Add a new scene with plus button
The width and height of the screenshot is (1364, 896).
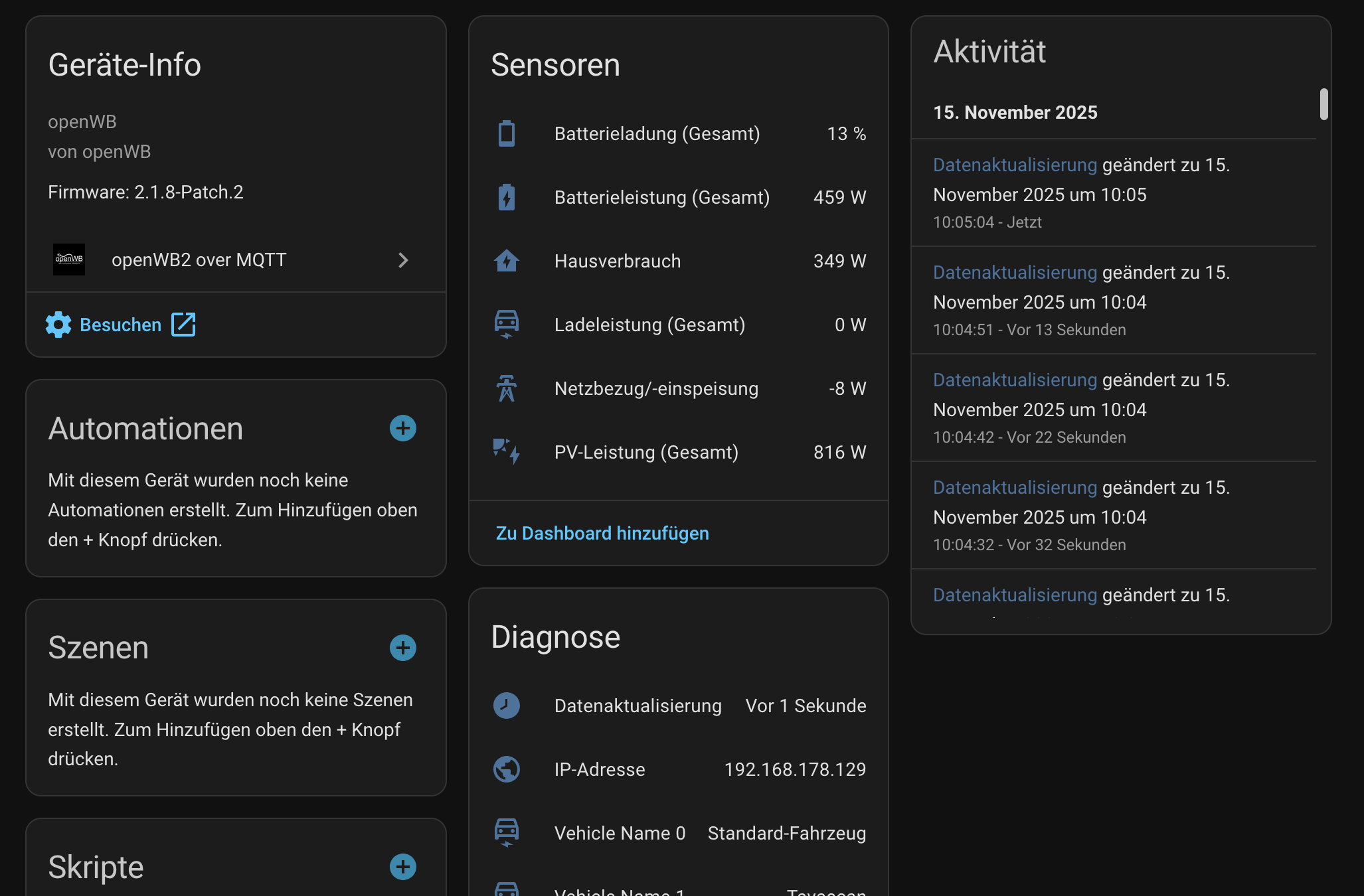(x=402, y=648)
